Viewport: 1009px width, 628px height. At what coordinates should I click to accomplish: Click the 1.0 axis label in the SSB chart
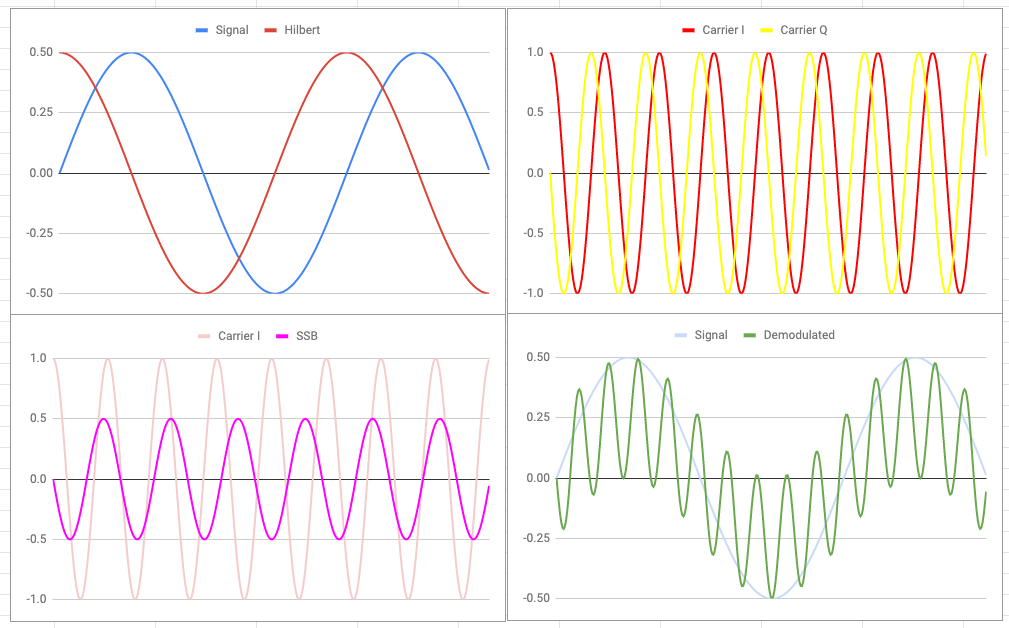[x=39, y=358]
